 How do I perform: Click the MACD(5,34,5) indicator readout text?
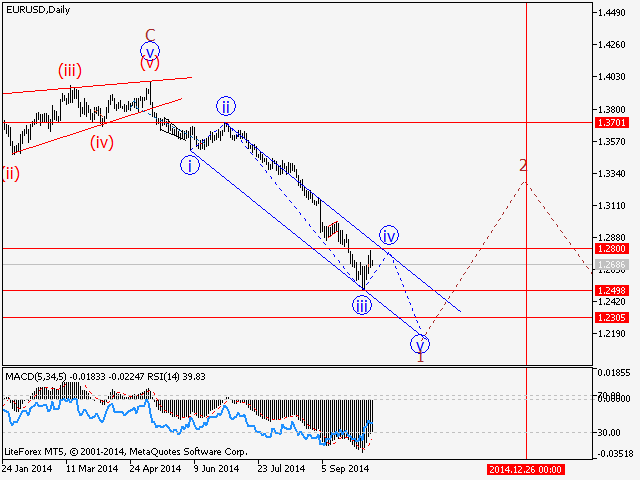click(75, 376)
